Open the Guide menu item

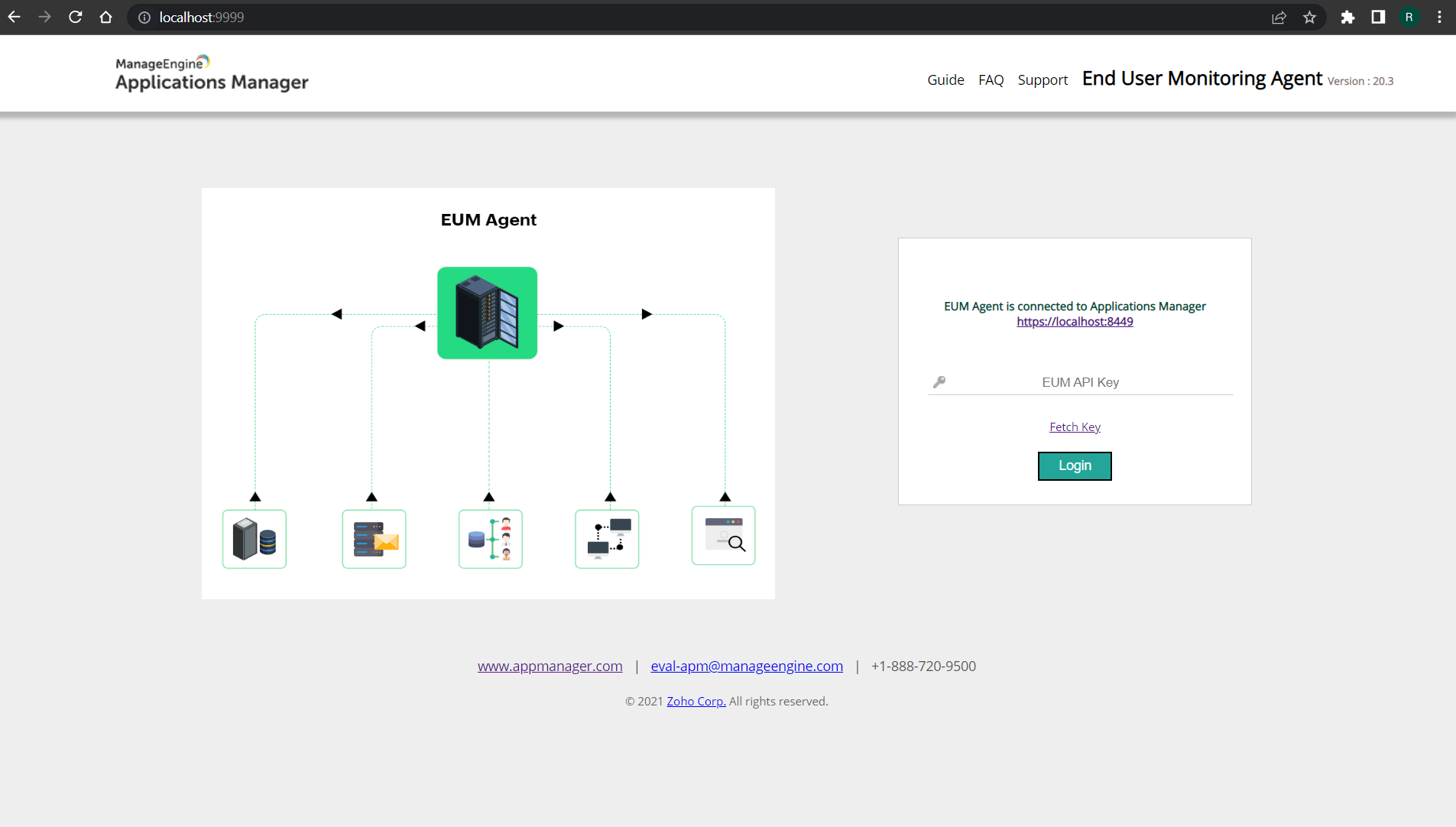pos(945,80)
